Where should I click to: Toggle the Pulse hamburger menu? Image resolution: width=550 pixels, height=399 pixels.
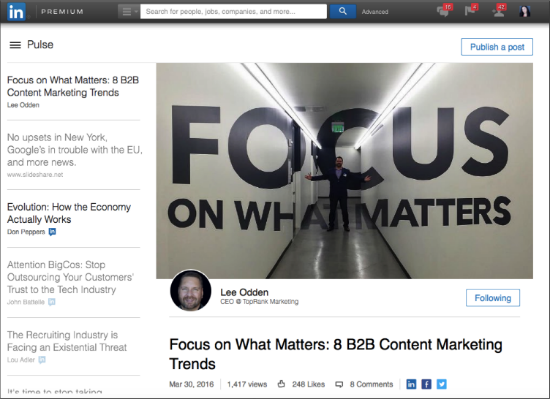15,45
